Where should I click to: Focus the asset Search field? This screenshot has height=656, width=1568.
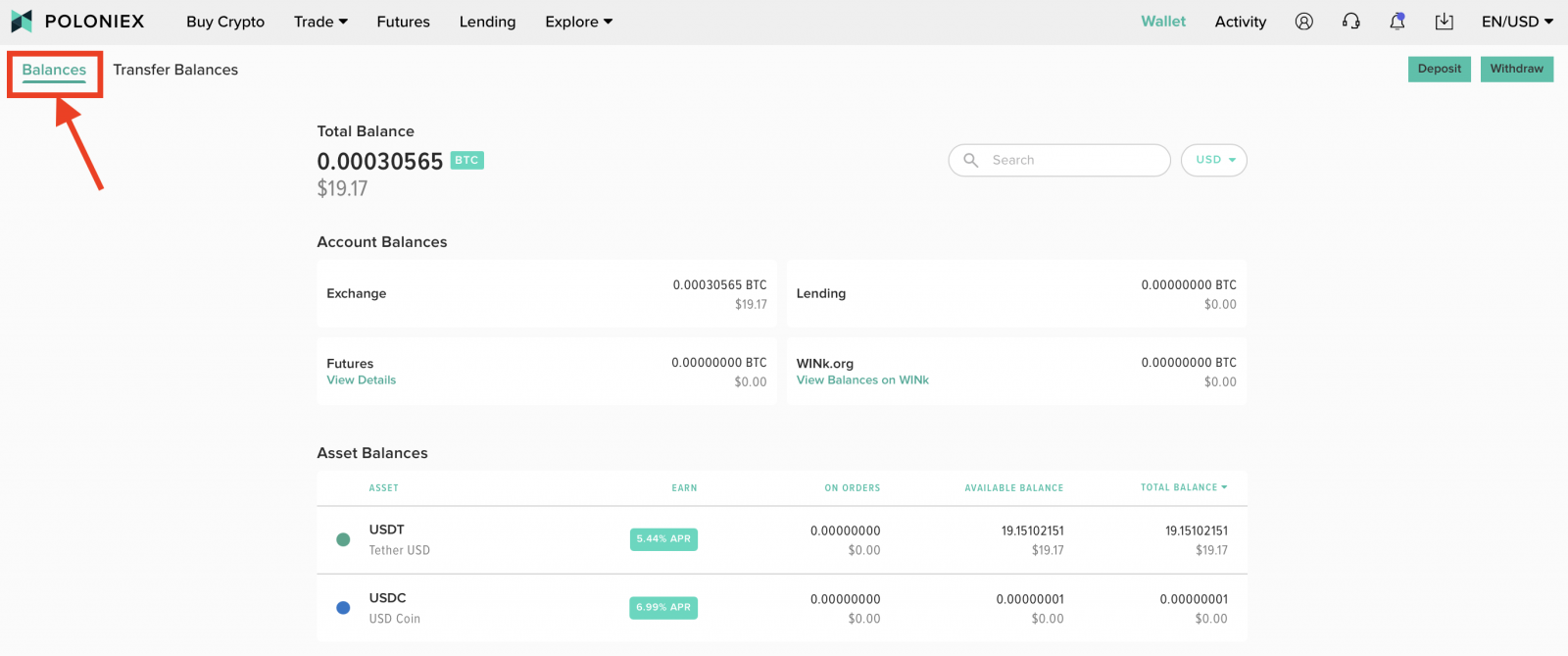(x=1059, y=160)
